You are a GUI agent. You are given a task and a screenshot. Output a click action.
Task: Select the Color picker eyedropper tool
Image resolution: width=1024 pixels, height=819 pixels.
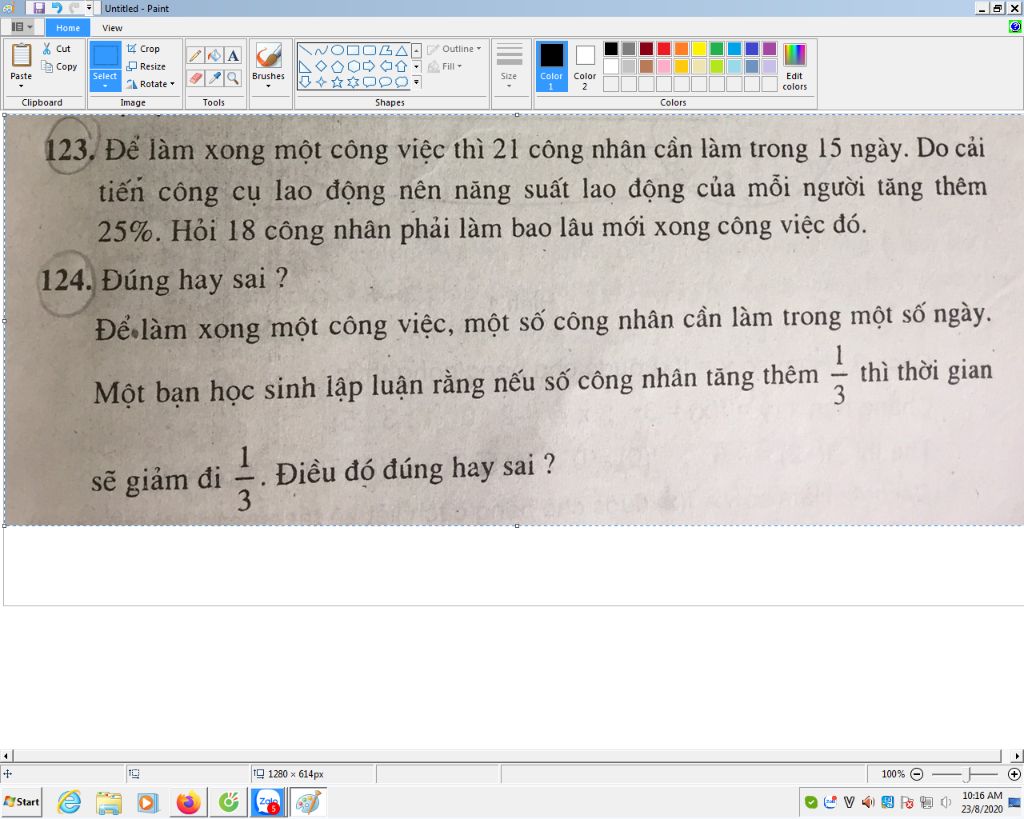click(214, 78)
